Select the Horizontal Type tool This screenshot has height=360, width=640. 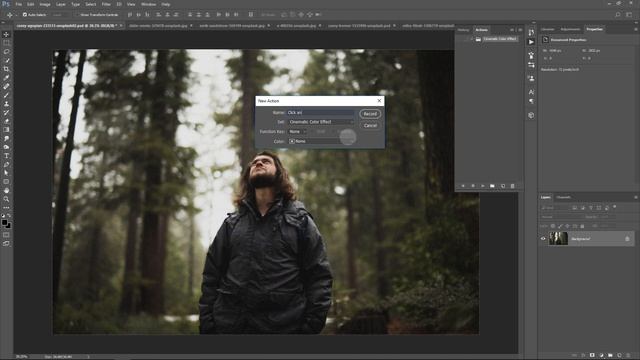pyautogui.click(x=6, y=156)
